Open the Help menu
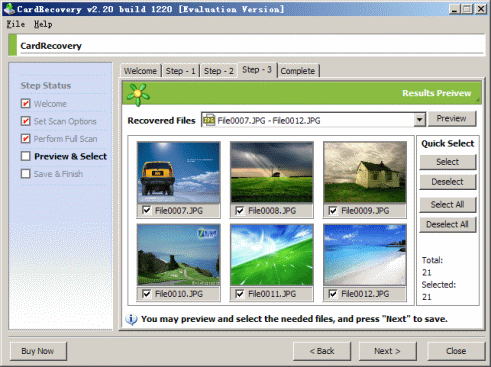 tap(43, 24)
